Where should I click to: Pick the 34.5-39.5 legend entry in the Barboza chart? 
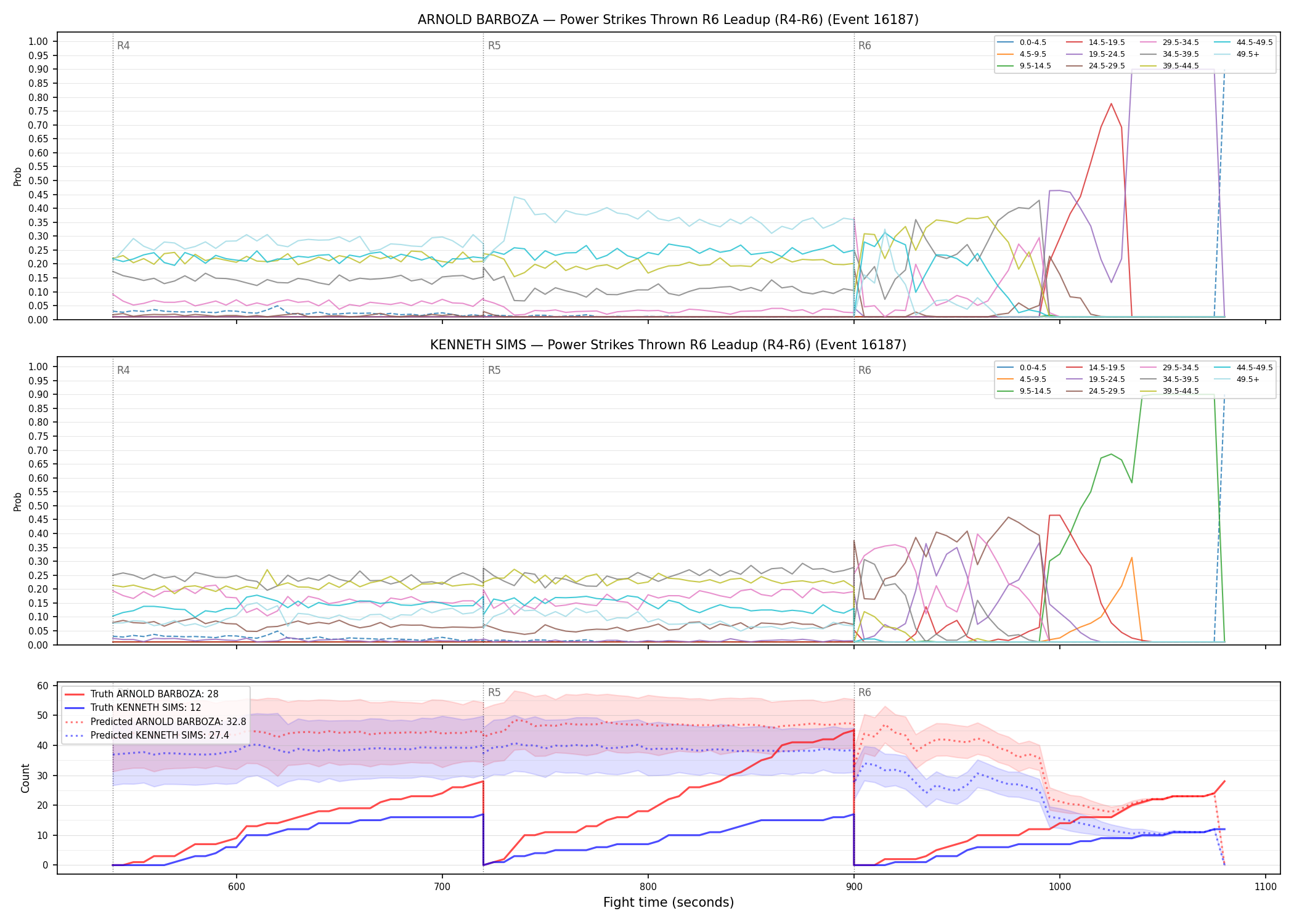[x=1170, y=54]
